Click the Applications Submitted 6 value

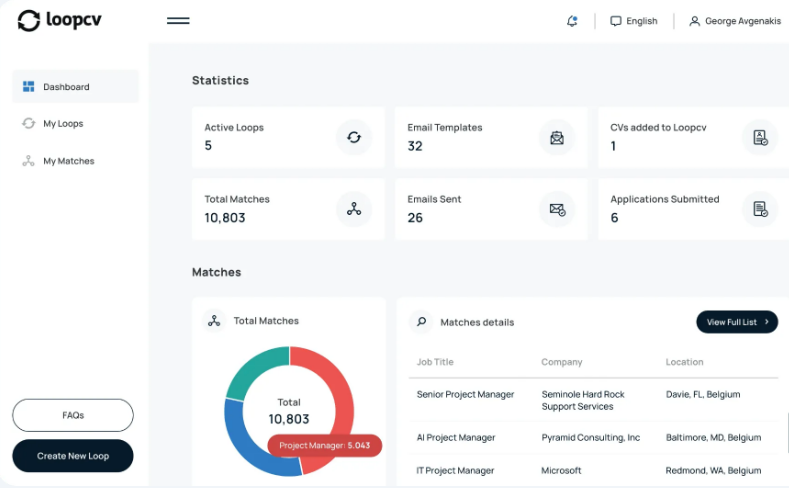click(x=614, y=218)
